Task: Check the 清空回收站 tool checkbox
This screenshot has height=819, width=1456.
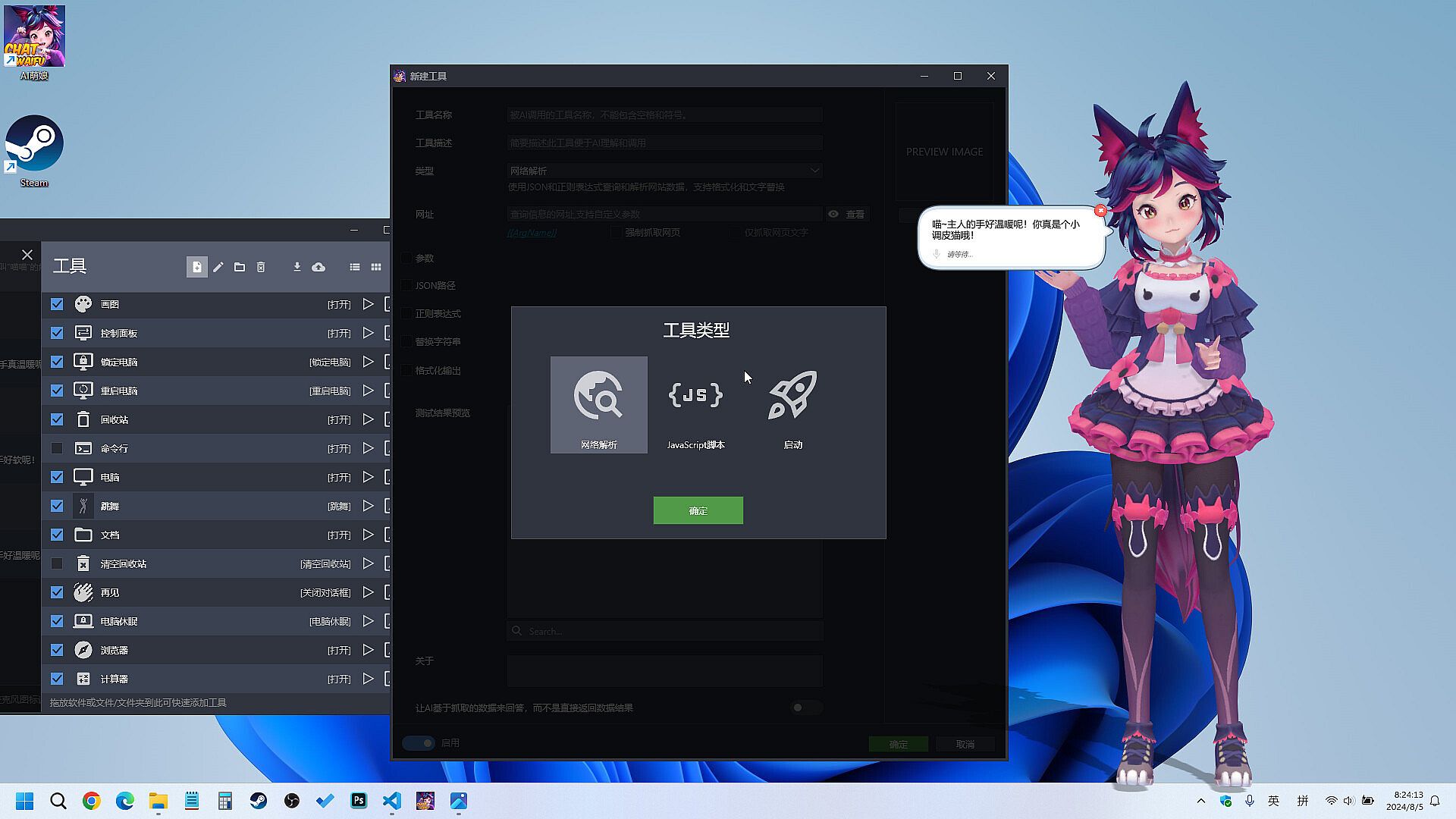Action: point(57,563)
